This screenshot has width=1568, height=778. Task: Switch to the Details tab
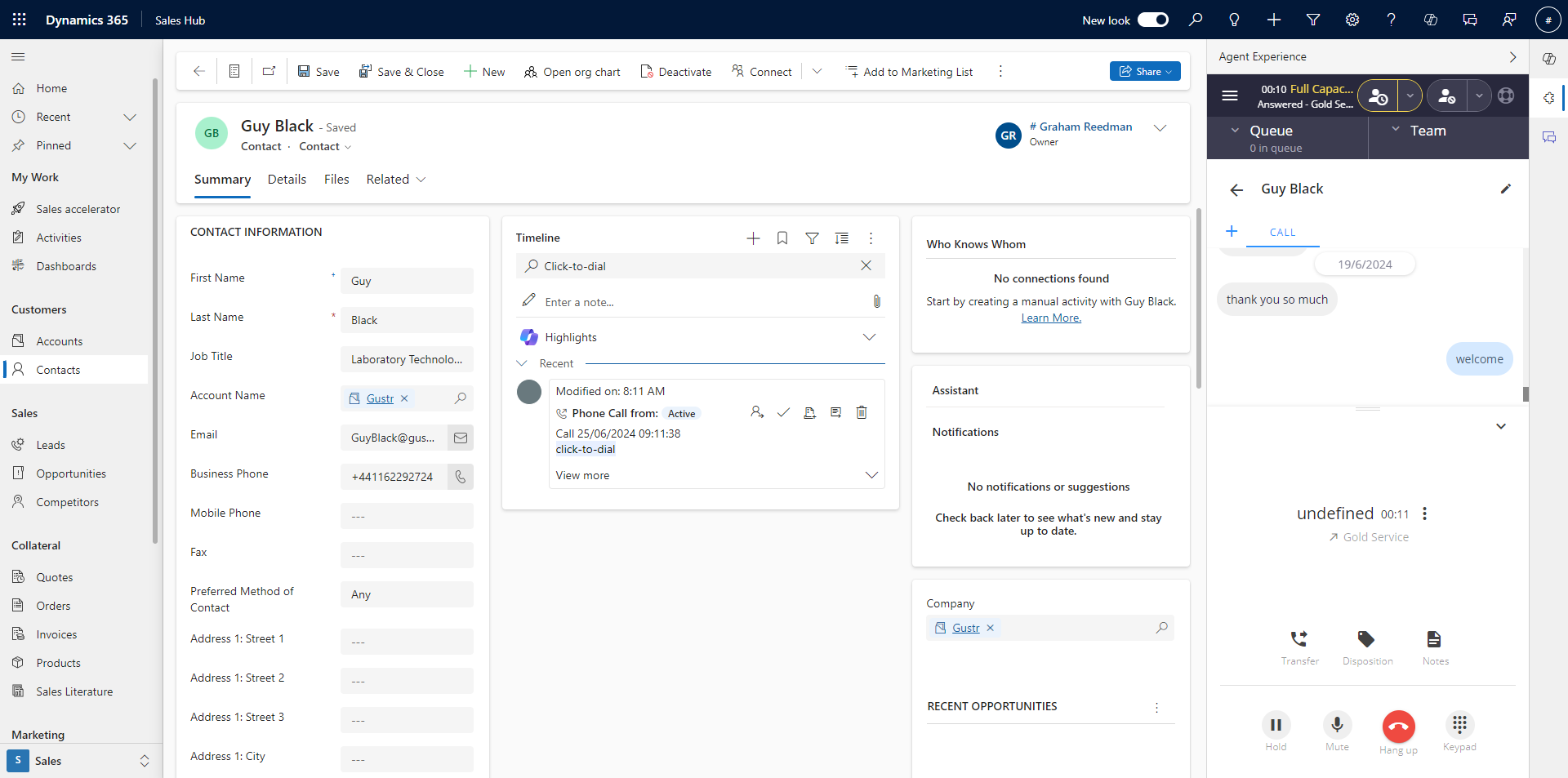click(x=287, y=180)
